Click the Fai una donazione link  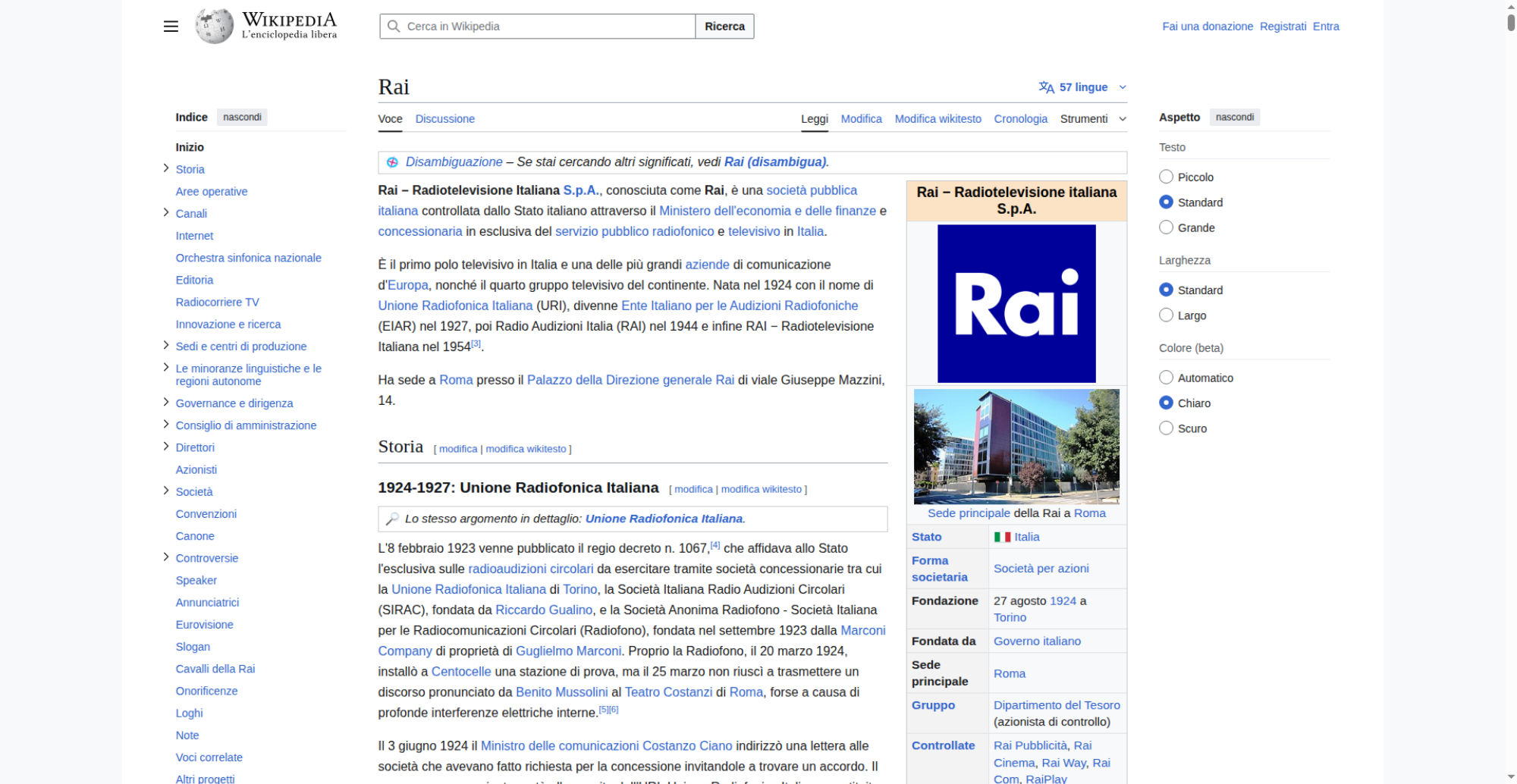(x=1207, y=27)
